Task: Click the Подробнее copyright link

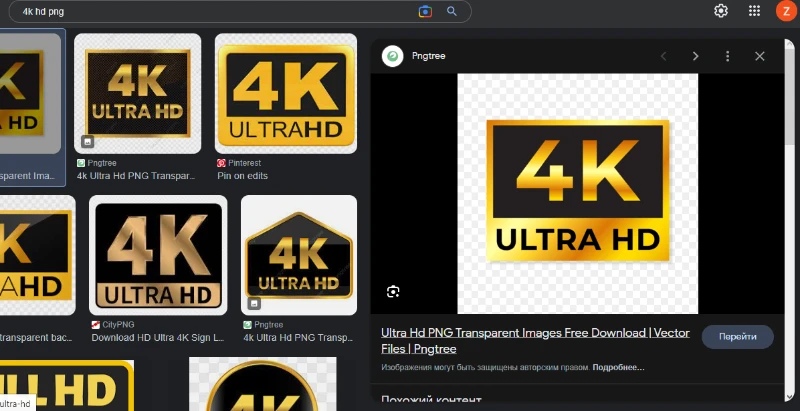Action: (x=618, y=367)
